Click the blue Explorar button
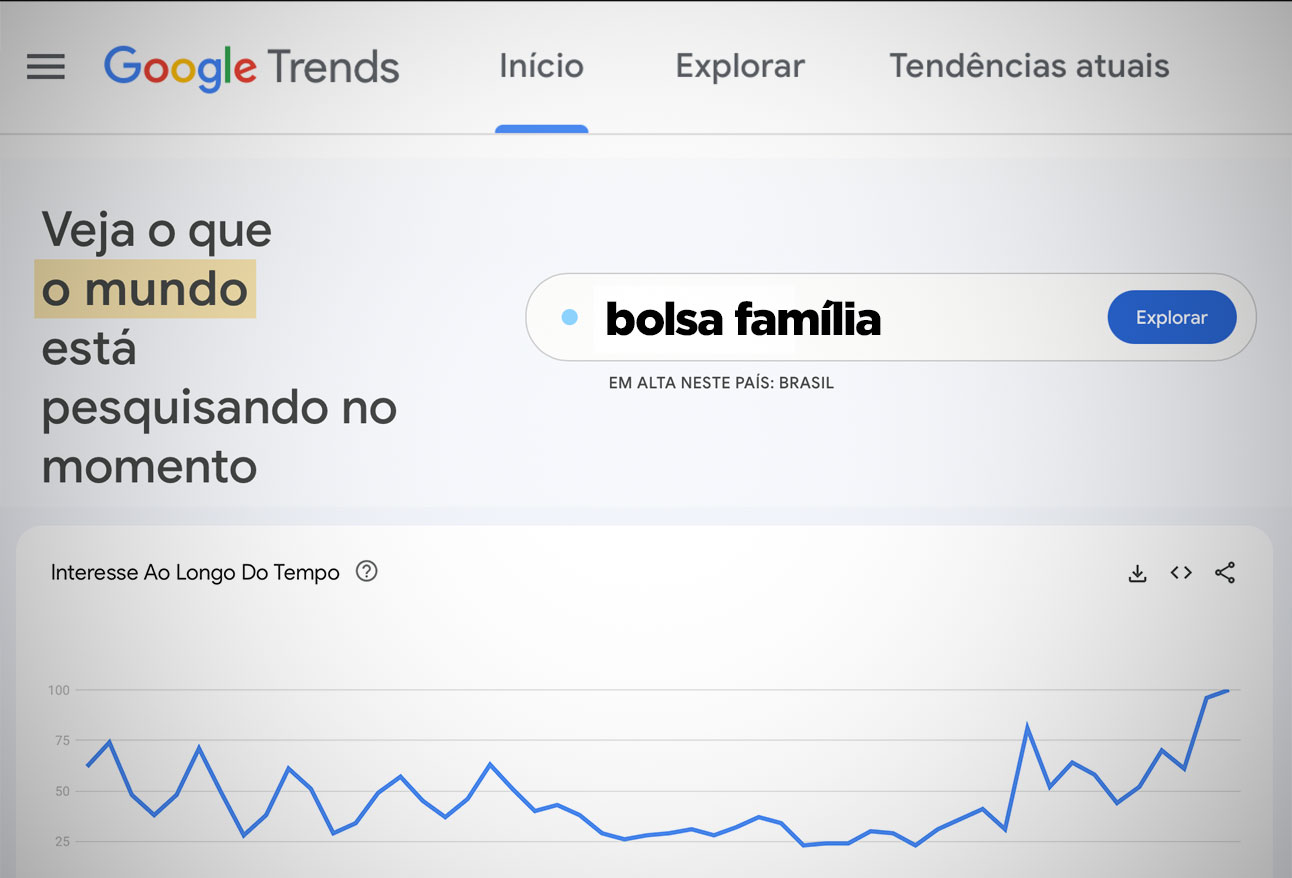The image size is (1292, 878). (x=1172, y=317)
